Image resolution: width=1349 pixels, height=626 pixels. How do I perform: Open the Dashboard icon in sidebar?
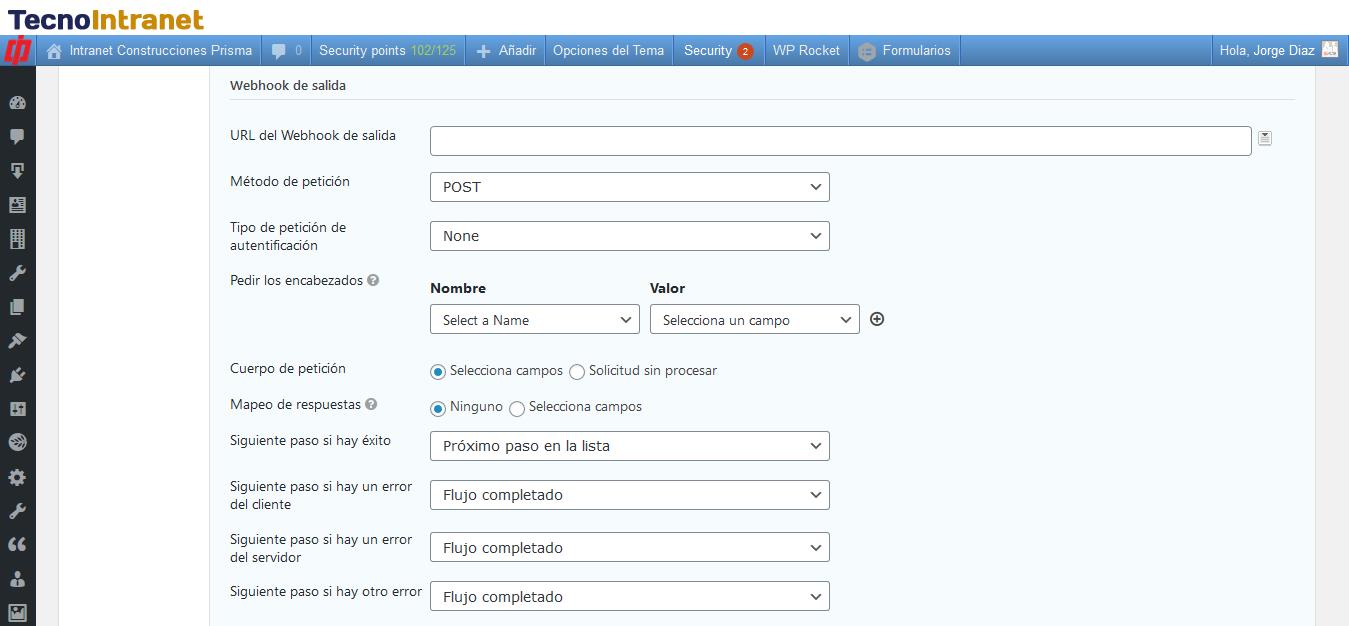point(17,103)
